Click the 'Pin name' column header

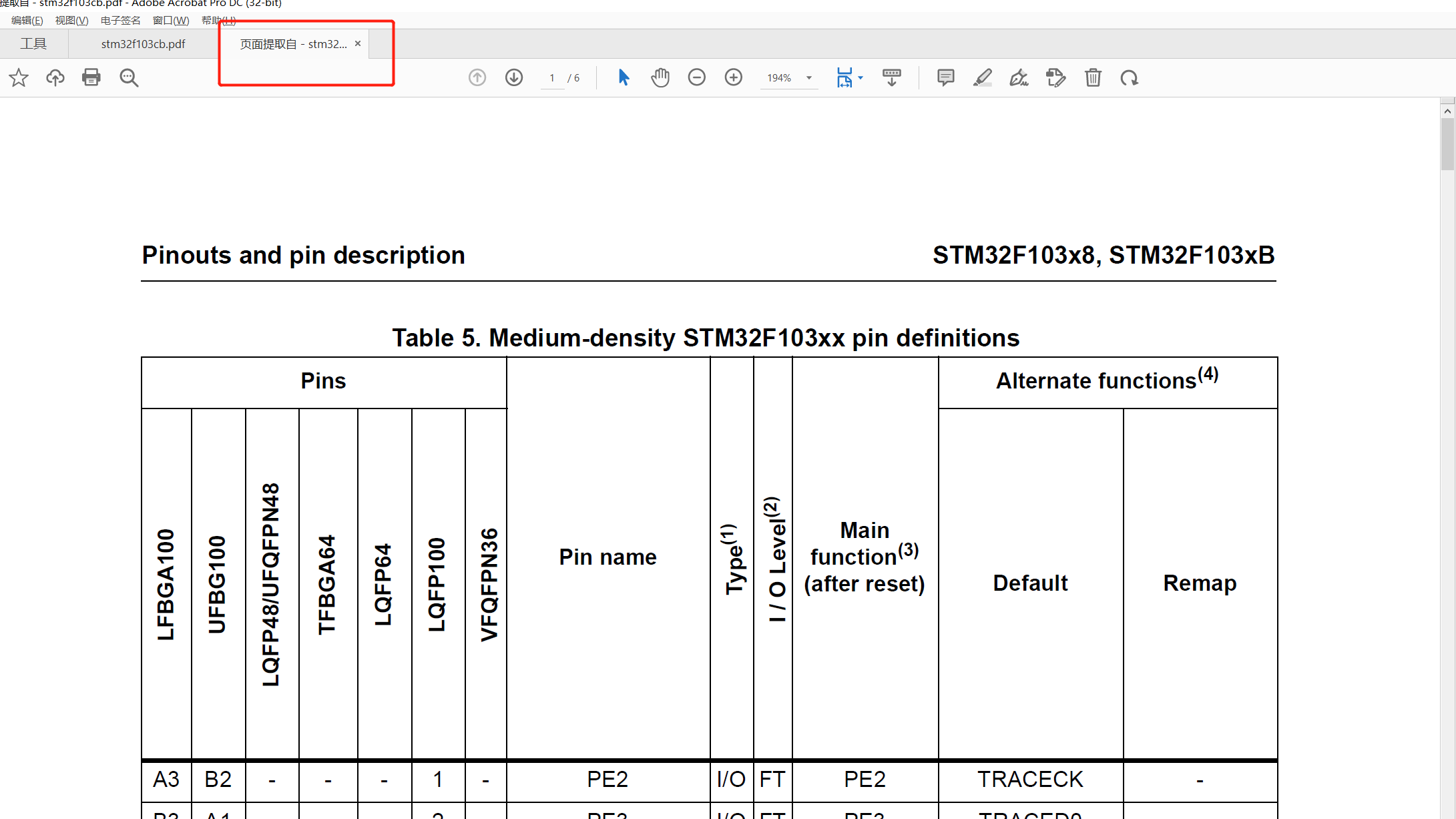click(x=608, y=557)
